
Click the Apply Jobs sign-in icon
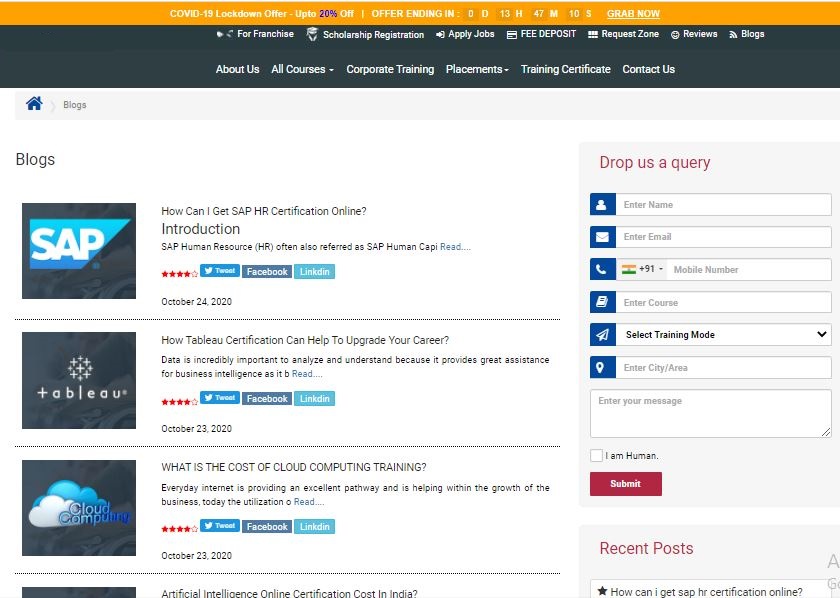(440, 35)
